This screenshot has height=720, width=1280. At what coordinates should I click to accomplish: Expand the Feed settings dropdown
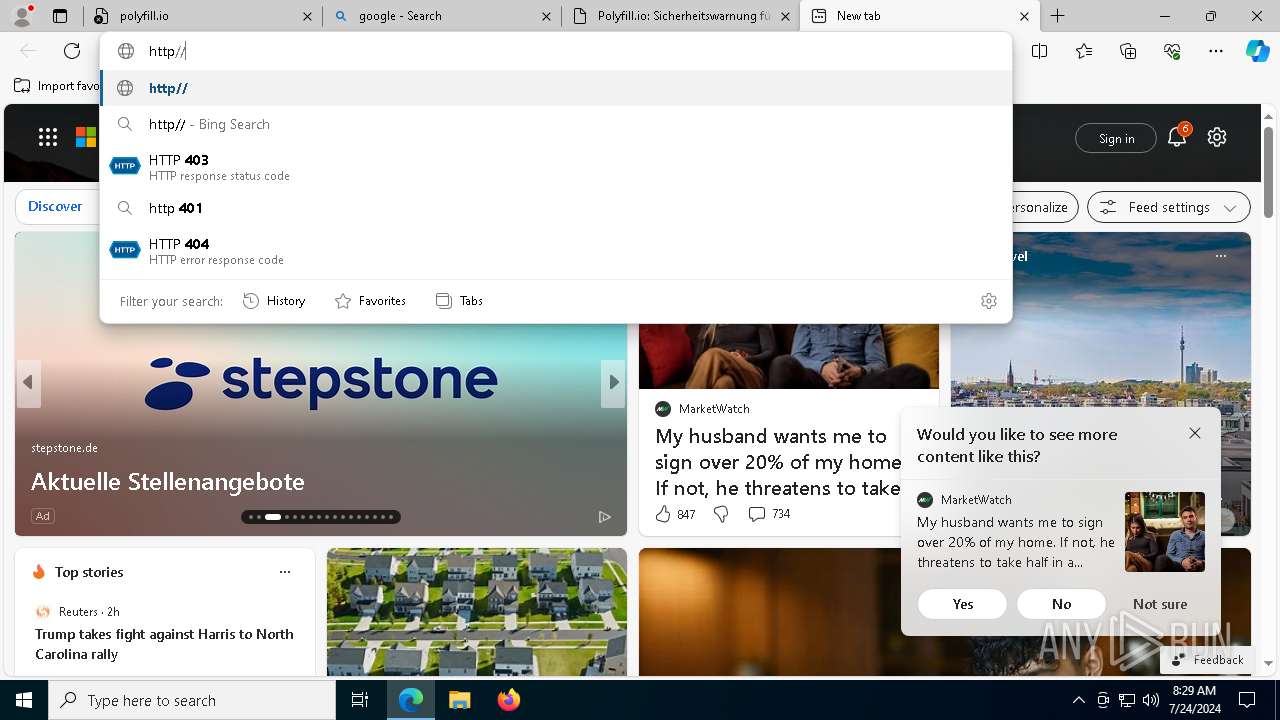tap(1169, 207)
